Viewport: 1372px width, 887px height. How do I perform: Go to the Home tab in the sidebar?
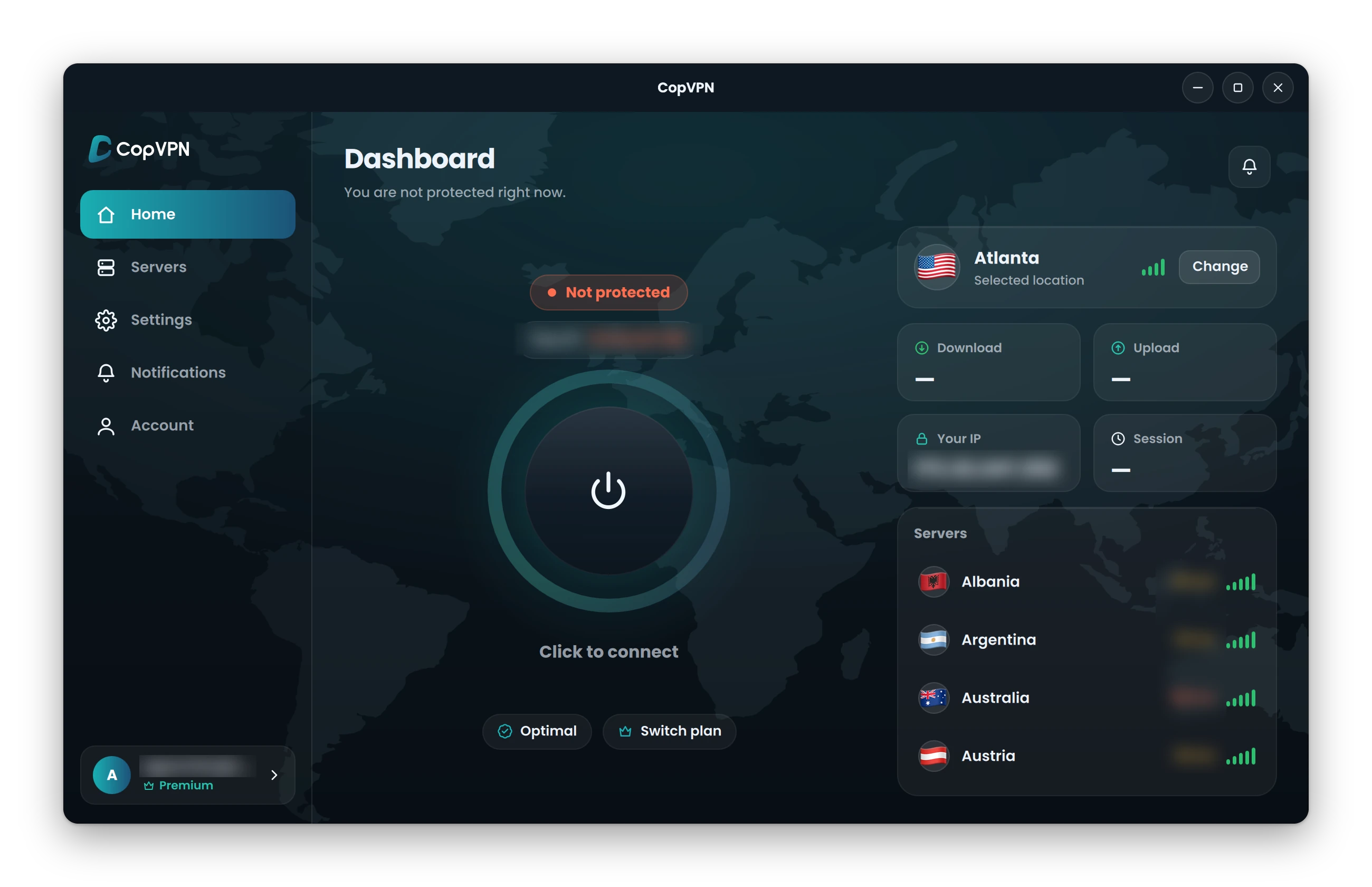[x=188, y=214]
